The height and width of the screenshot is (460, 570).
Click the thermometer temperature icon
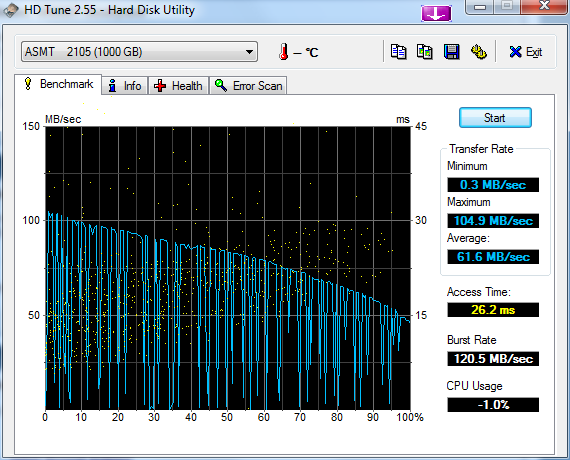(284, 52)
